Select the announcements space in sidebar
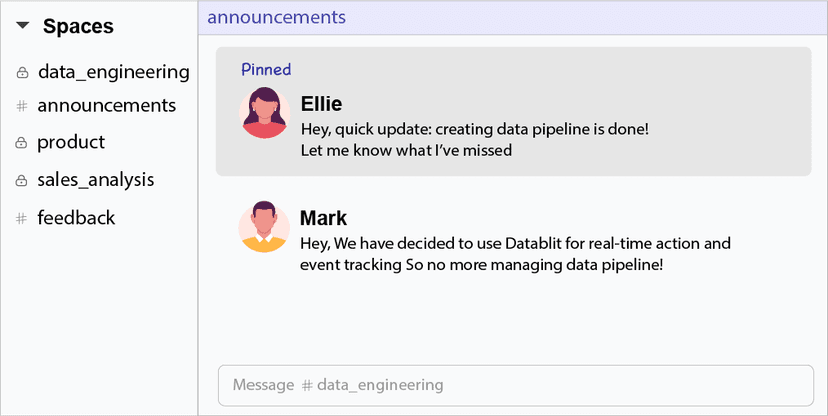This screenshot has width=828, height=416. click(x=106, y=105)
